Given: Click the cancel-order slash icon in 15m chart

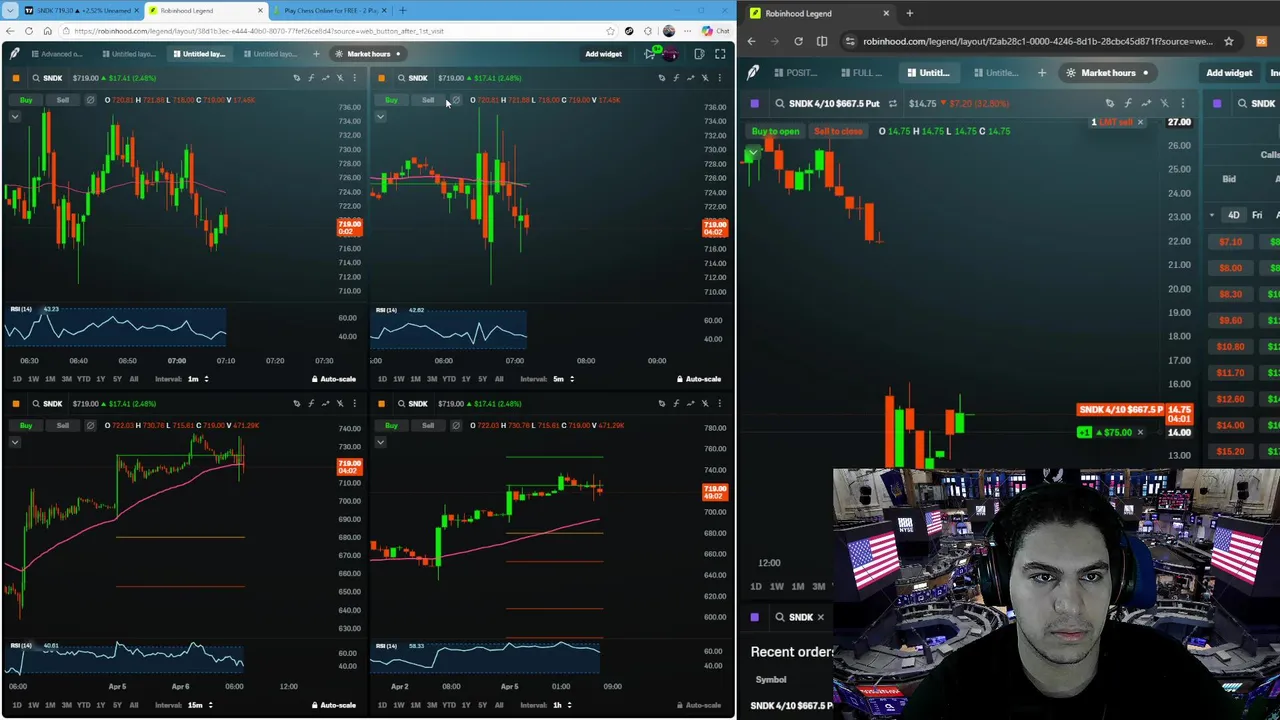Looking at the screenshot, I should (x=91, y=426).
